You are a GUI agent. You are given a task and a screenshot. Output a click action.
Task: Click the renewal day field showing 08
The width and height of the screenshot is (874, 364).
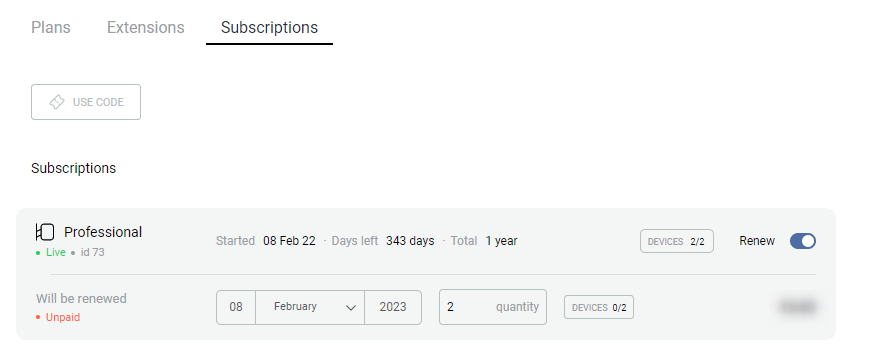[236, 307]
